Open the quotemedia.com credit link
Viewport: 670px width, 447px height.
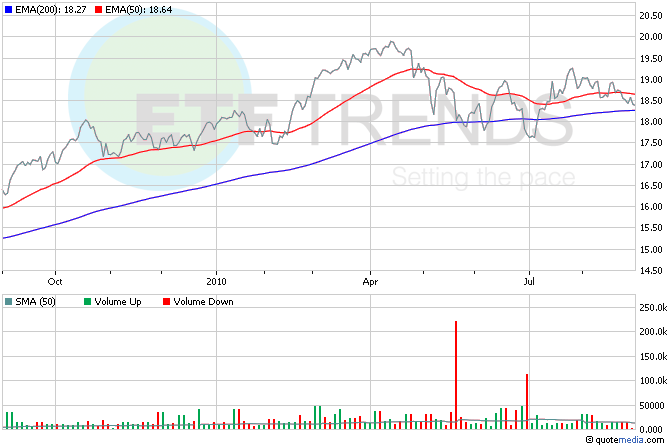point(625,440)
